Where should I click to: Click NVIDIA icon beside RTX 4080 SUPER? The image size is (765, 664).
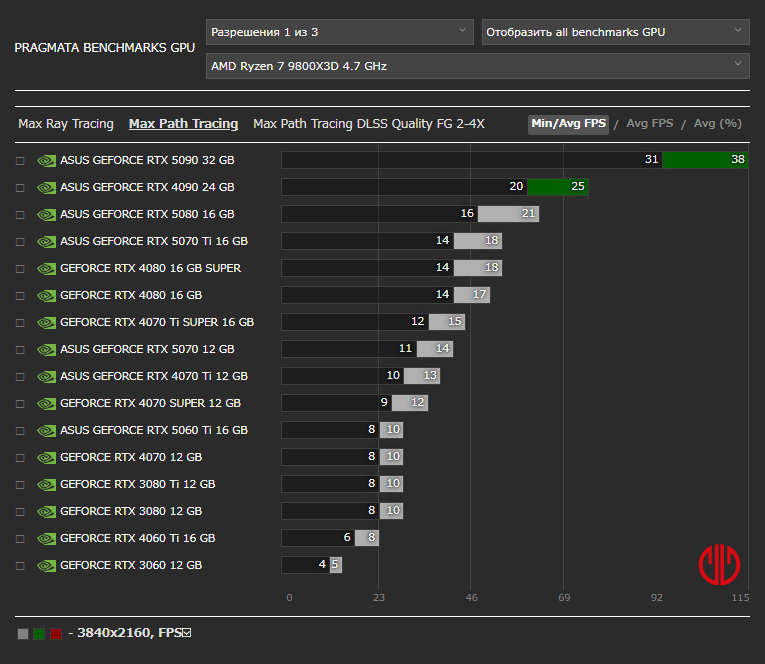pos(46,268)
